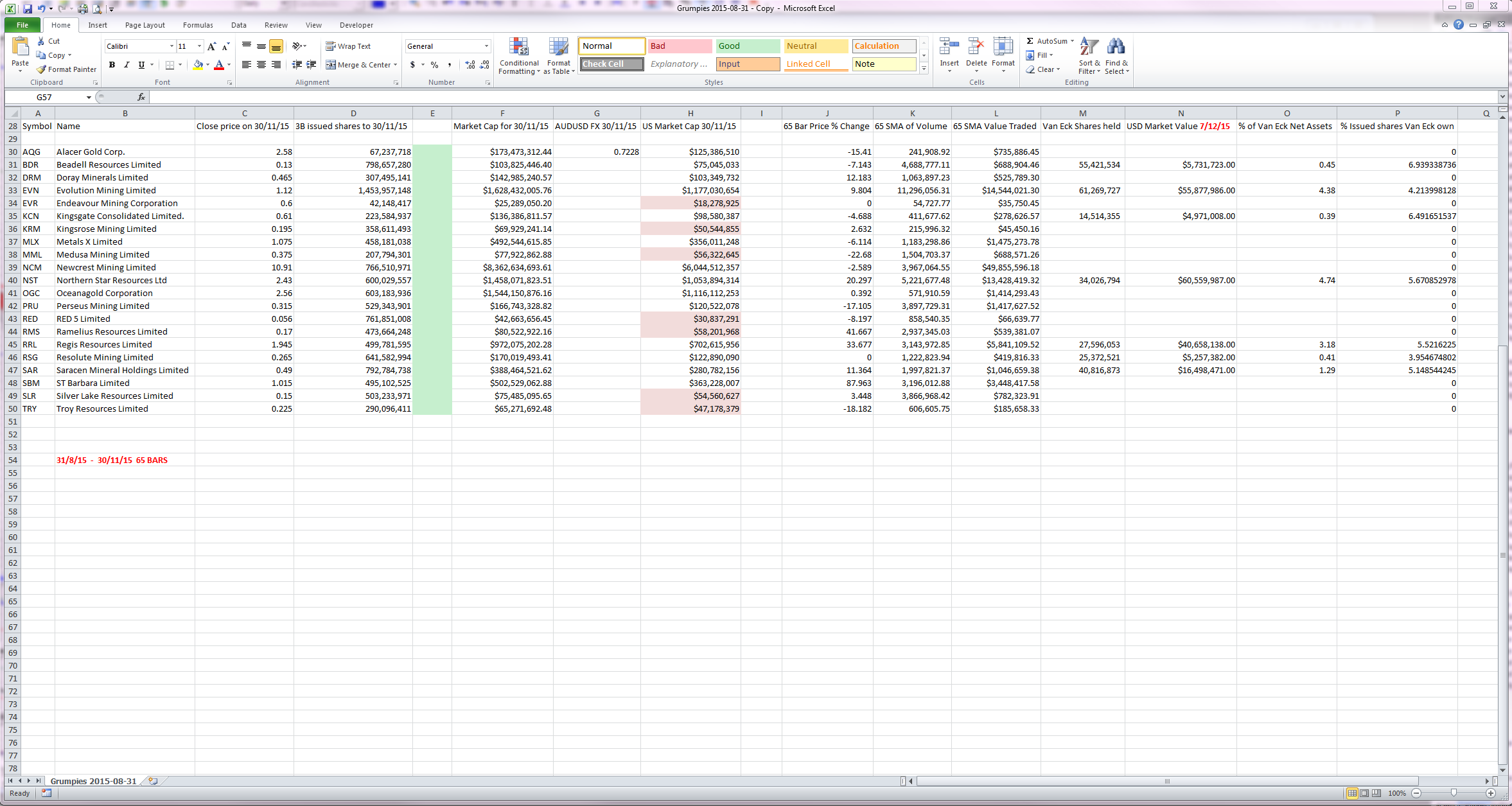This screenshot has width=1512, height=806.
Task: Click the Decrease Decimal icon
Action: (485, 65)
